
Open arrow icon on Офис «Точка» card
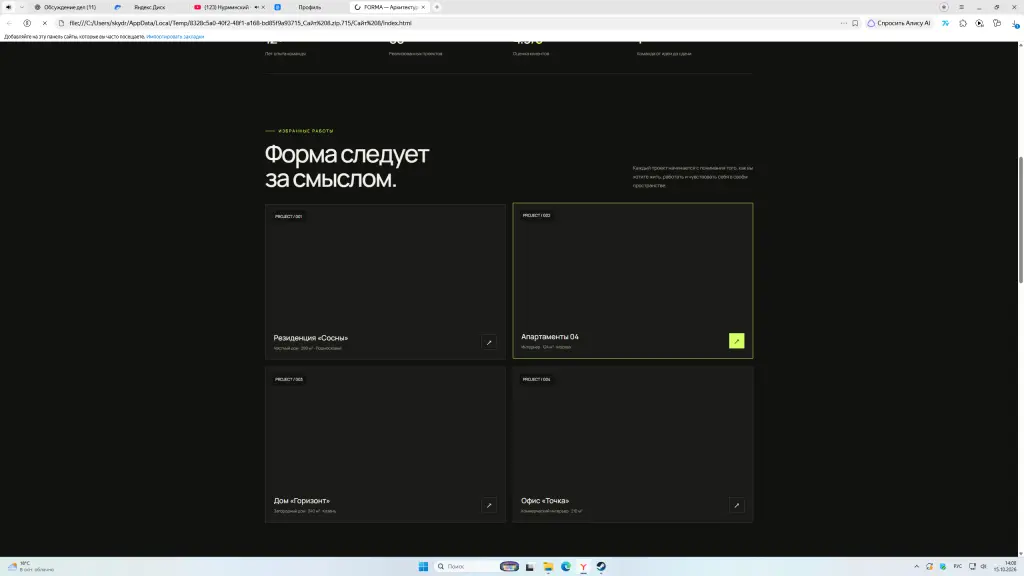[736, 505]
